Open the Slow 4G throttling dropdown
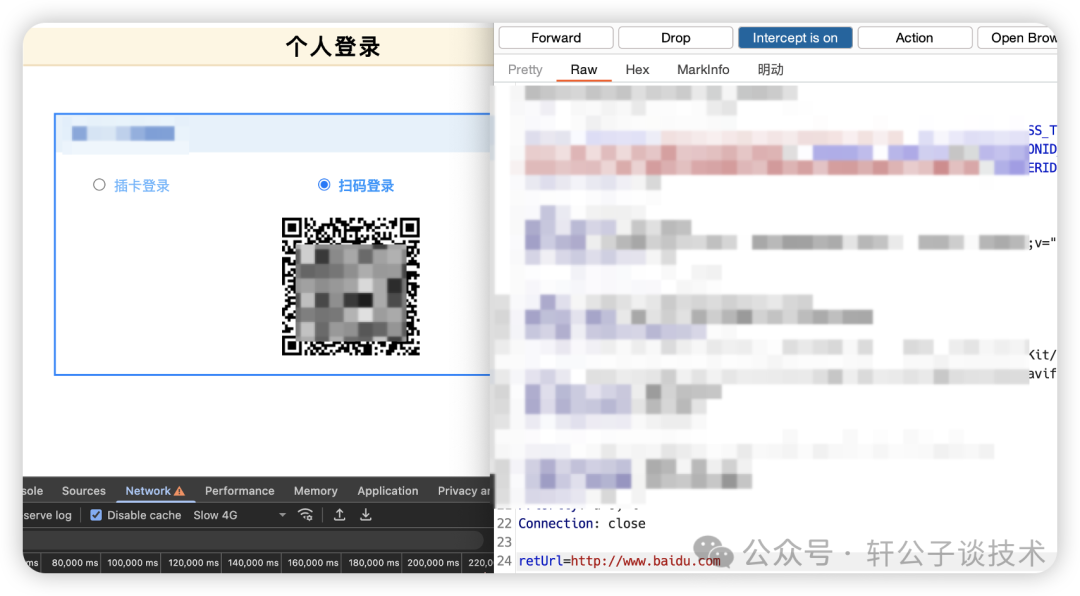Viewport: 1080px width, 596px height. 240,515
